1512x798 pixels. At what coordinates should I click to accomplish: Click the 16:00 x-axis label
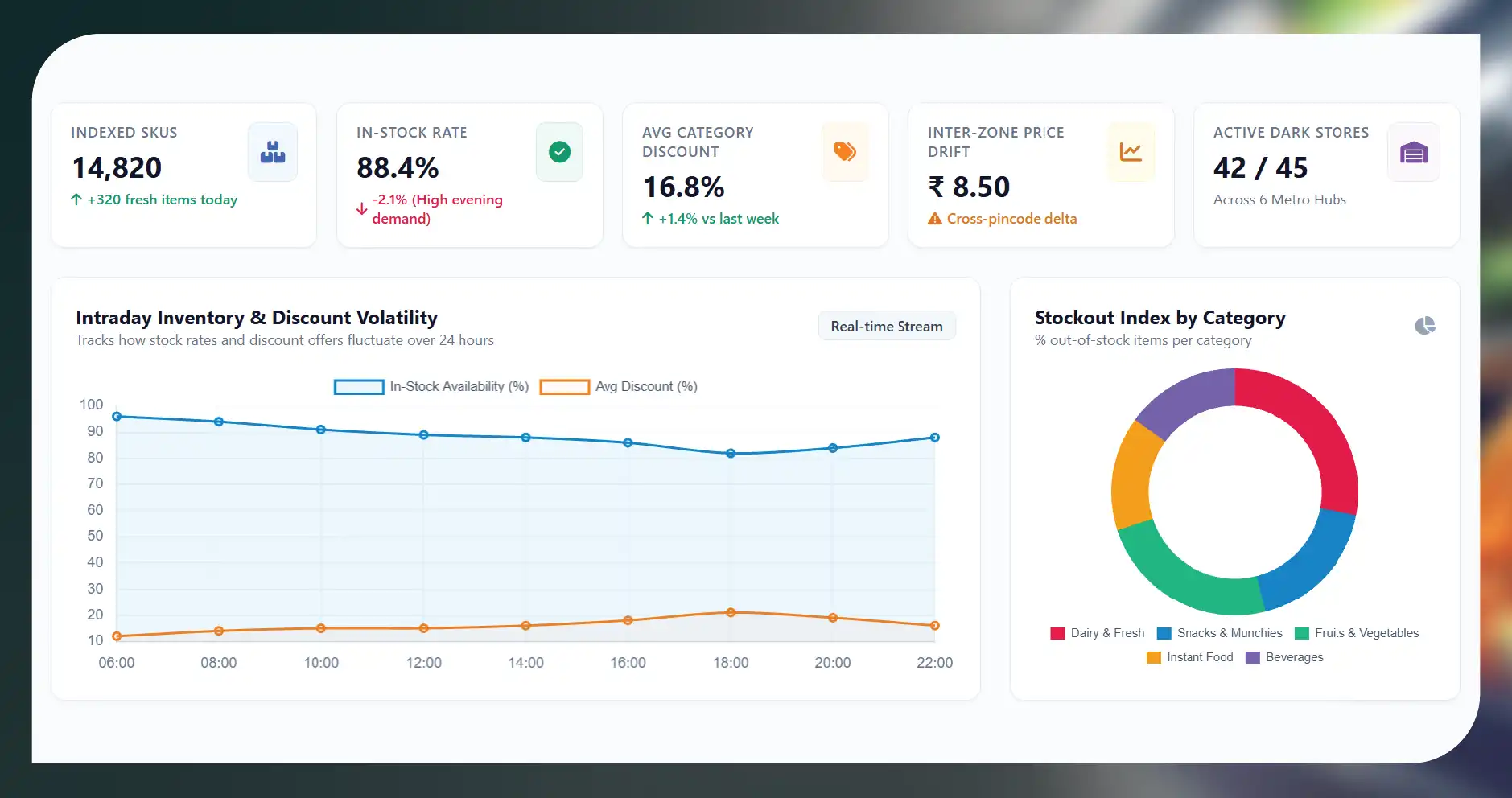point(628,663)
